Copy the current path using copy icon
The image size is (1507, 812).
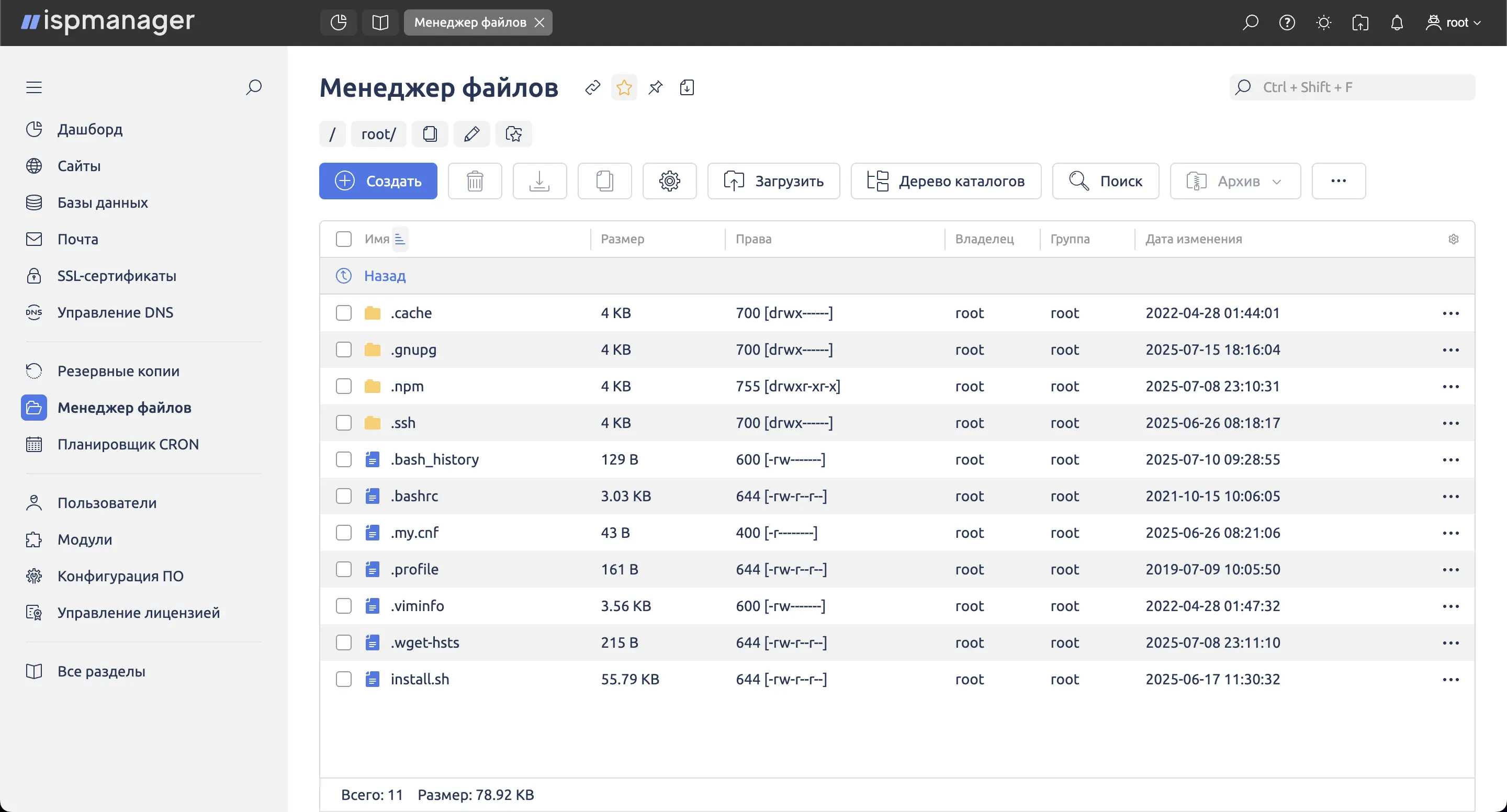pos(430,133)
